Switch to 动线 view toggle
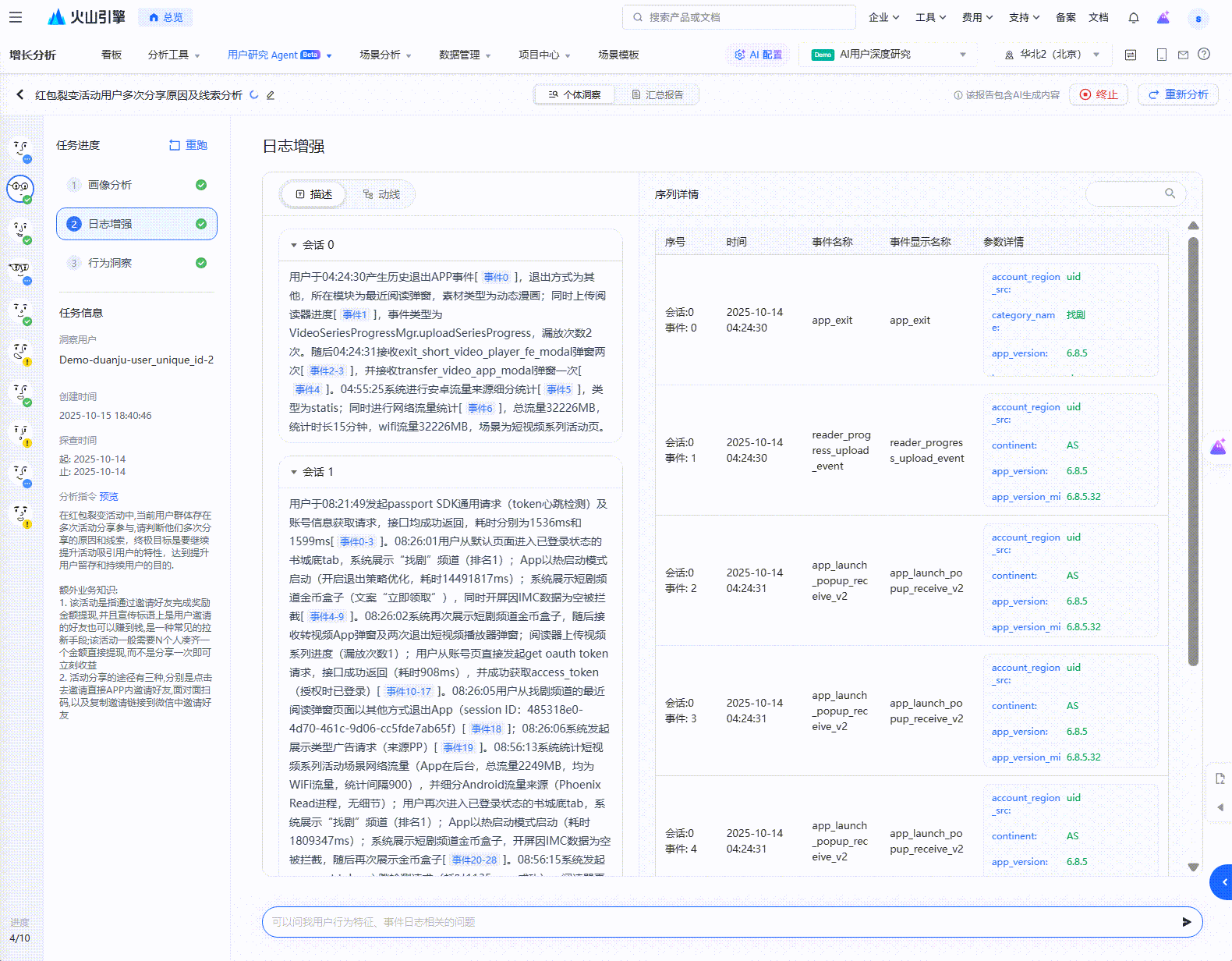1232x961 pixels. (381, 194)
